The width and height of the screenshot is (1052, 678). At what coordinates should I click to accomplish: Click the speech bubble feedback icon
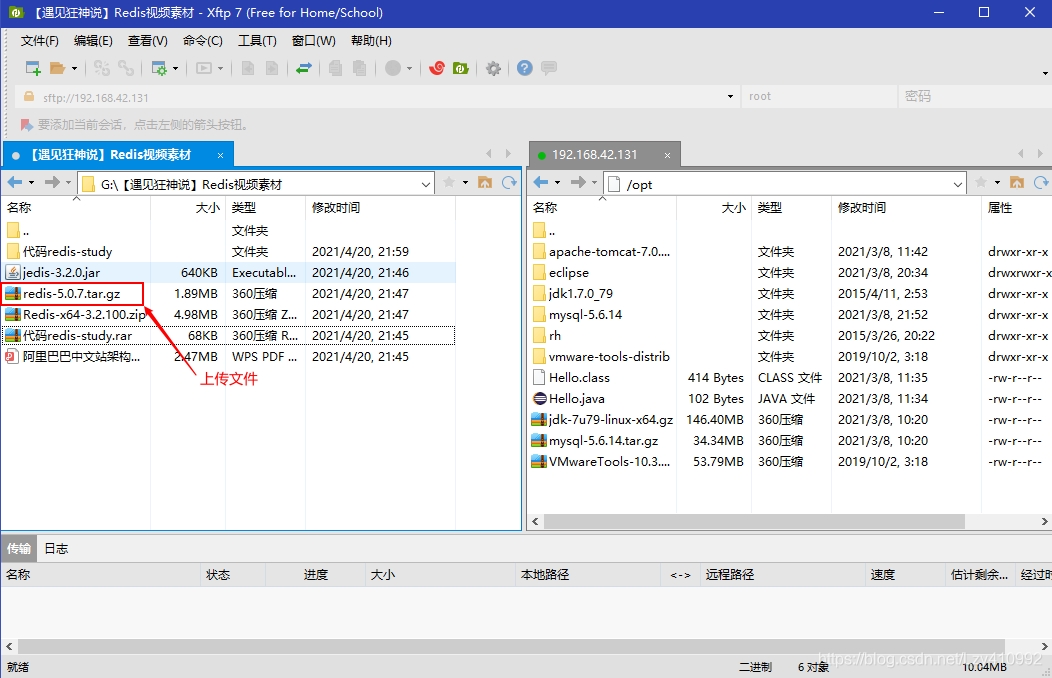pyautogui.click(x=549, y=68)
